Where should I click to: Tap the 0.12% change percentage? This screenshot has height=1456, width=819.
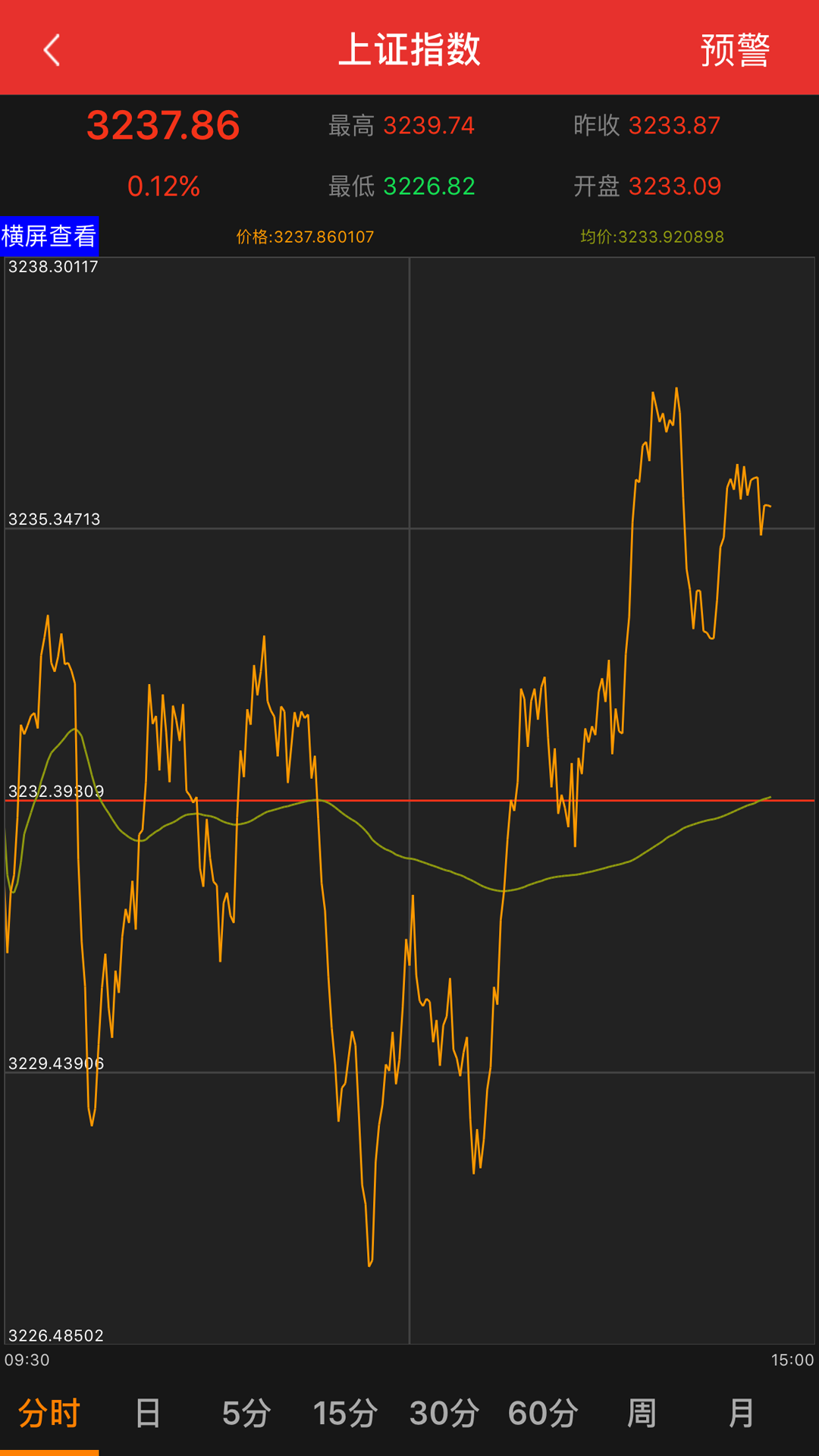164,187
